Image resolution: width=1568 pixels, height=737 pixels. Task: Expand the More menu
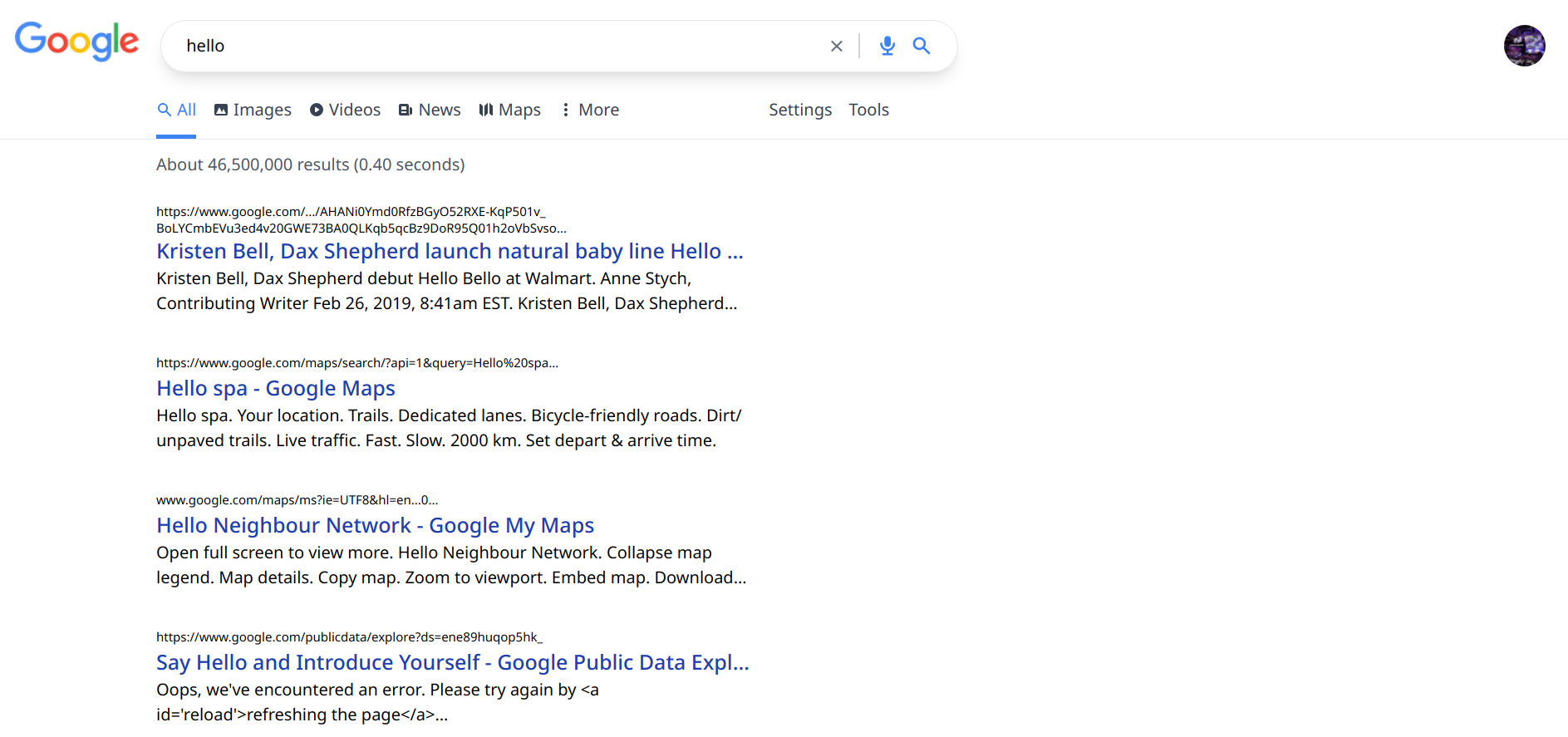[590, 110]
